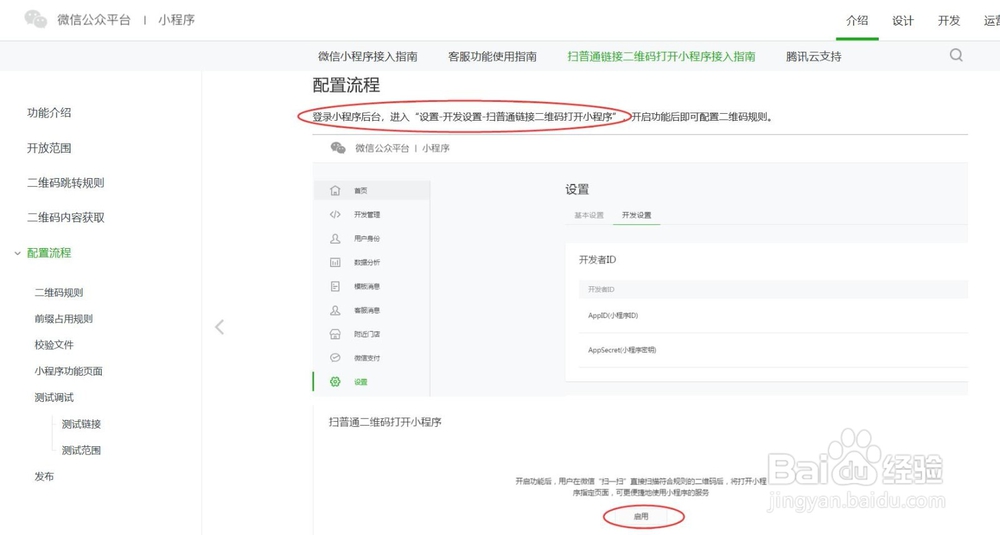Viewport: 1000px width, 535px height.
Task: Click 数据分析 label in embedded sidebar
Action: tap(367, 263)
